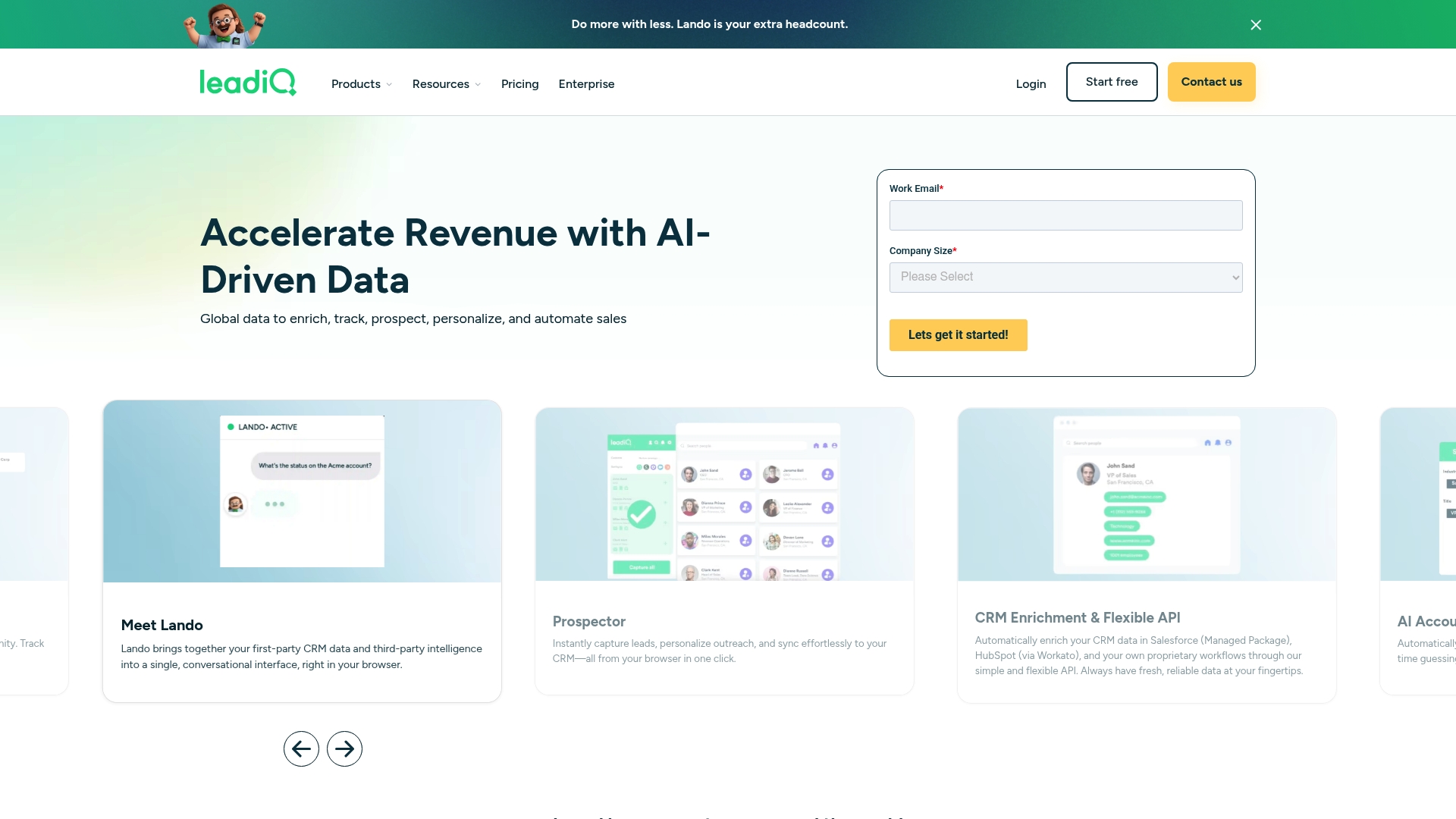Image resolution: width=1456 pixels, height=819 pixels.
Task: Expand the Resources dropdown menu
Action: click(x=447, y=84)
